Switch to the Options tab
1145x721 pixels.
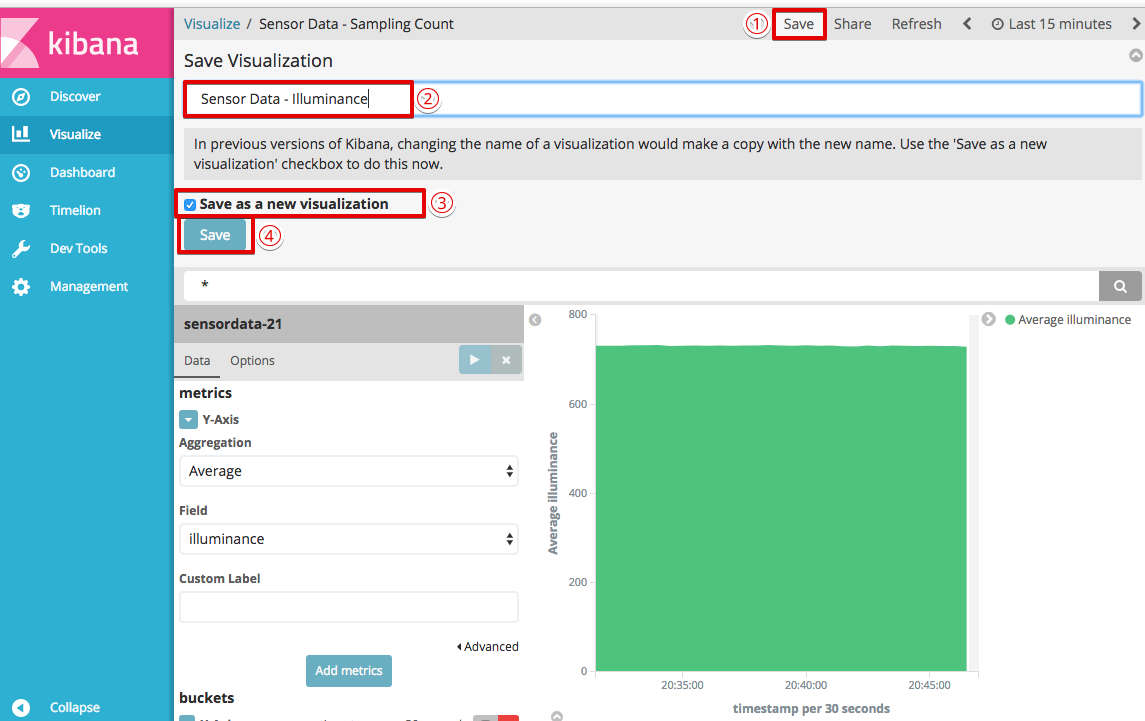pyautogui.click(x=253, y=360)
